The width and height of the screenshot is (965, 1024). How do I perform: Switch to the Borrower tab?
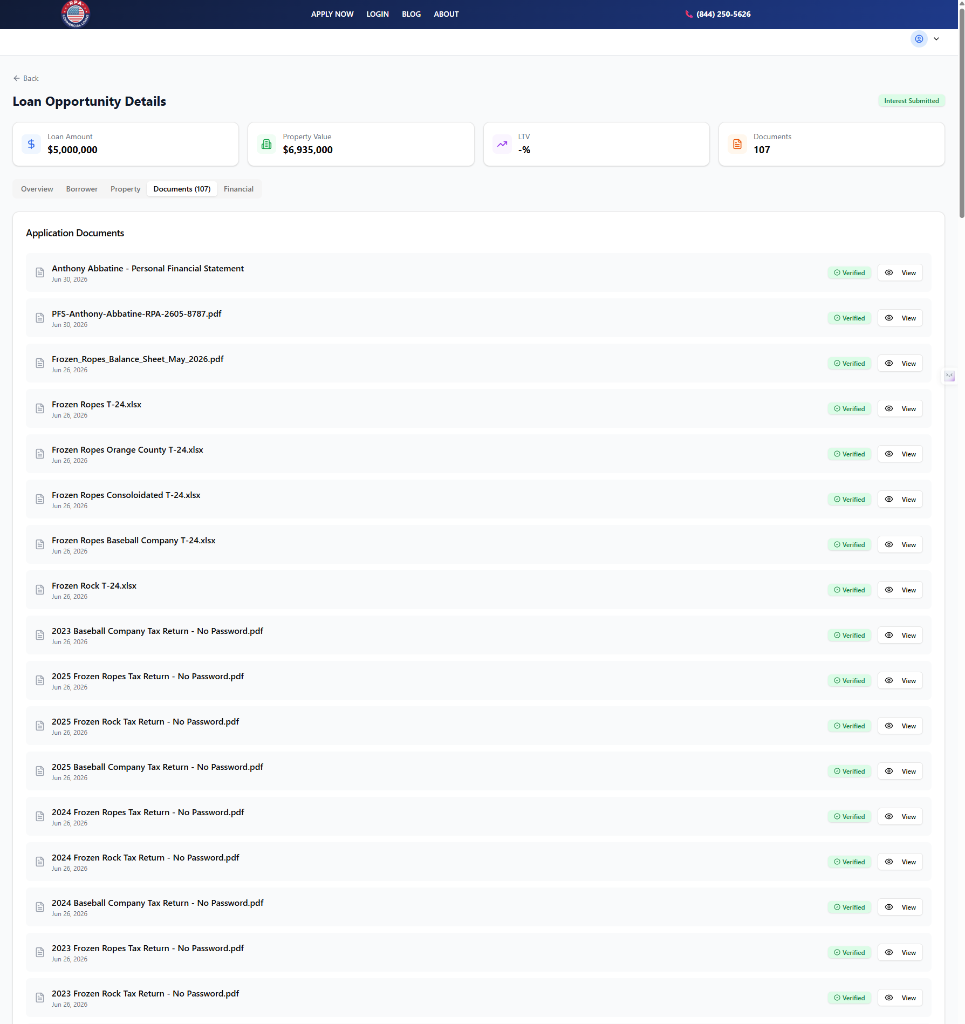click(82, 189)
